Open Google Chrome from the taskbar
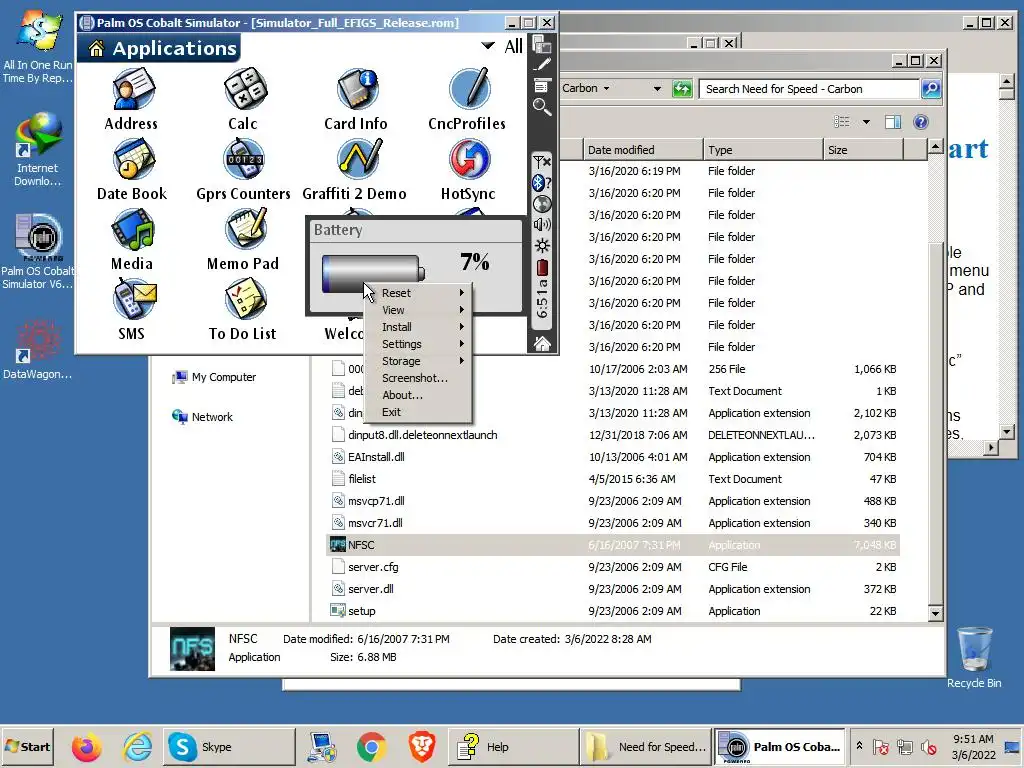Image resolution: width=1024 pixels, height=768 pixels. point(371,746)
